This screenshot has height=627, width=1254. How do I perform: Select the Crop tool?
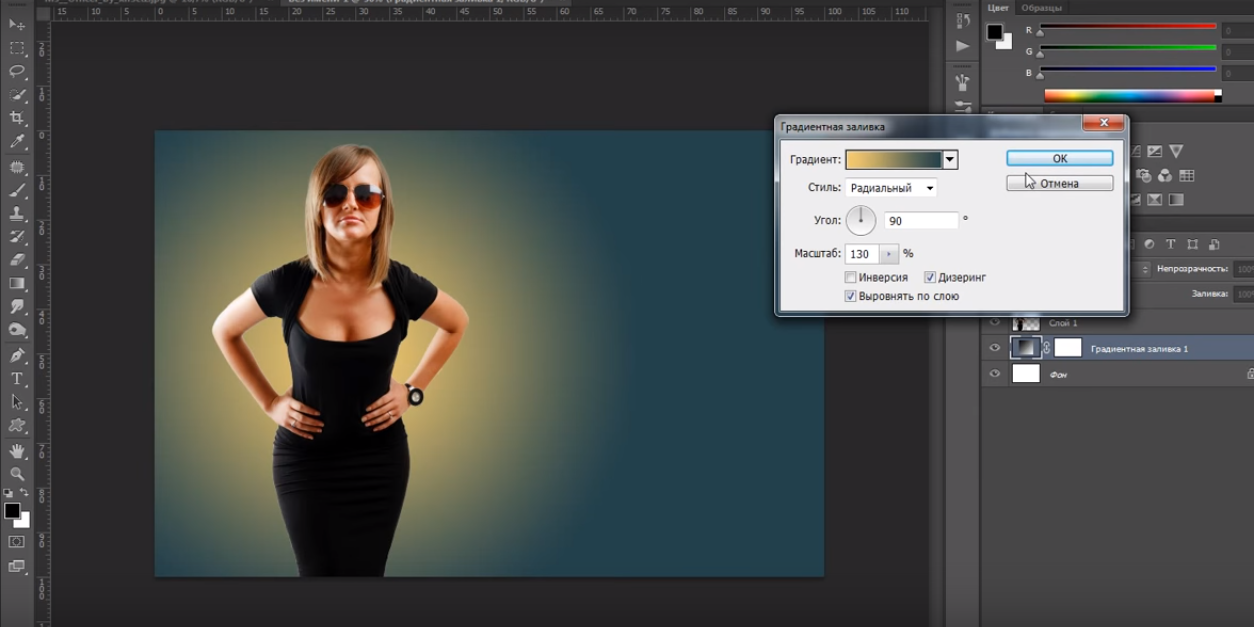point(17,118)
